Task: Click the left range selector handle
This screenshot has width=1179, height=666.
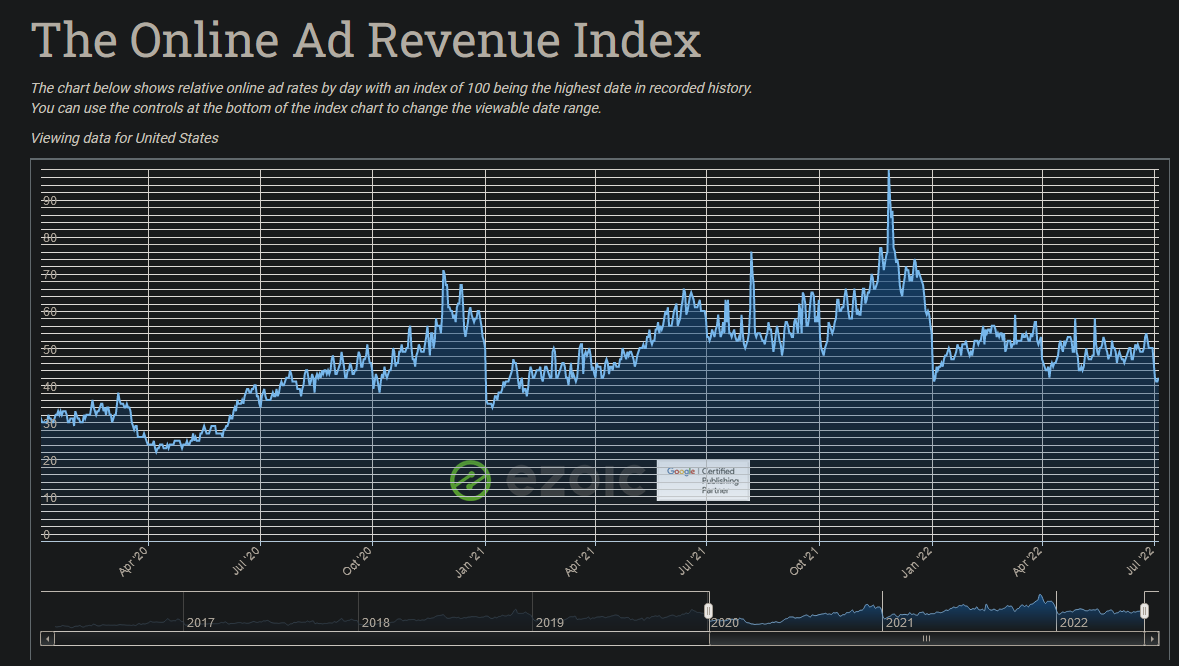Action: (x=708, y=610)
